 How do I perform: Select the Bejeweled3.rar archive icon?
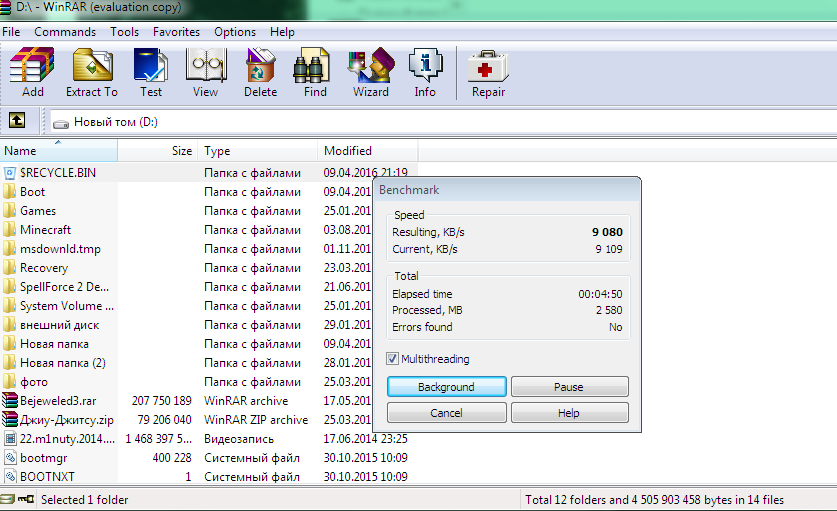[10, 400]
